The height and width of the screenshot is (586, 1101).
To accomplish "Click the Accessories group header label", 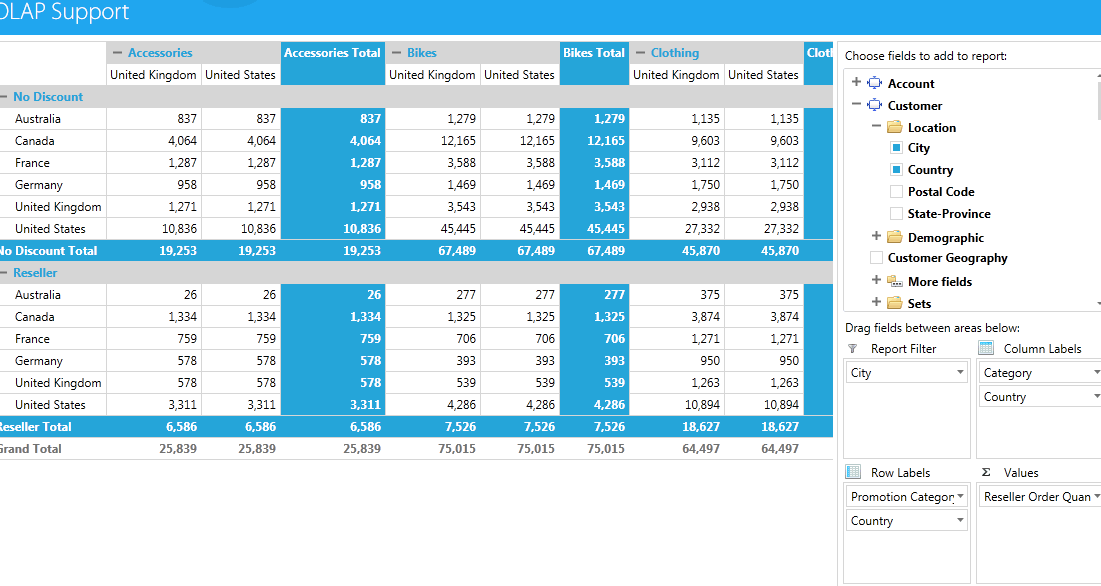I will point(160,53).
